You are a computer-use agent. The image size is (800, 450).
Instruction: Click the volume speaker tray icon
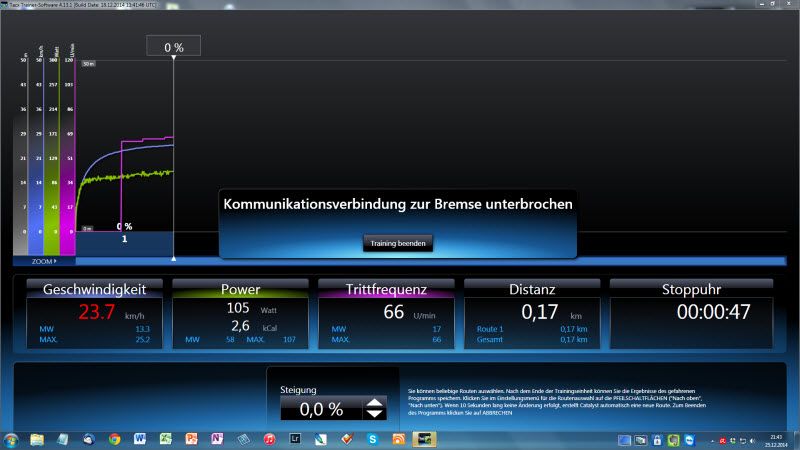[x=753, y=441]
